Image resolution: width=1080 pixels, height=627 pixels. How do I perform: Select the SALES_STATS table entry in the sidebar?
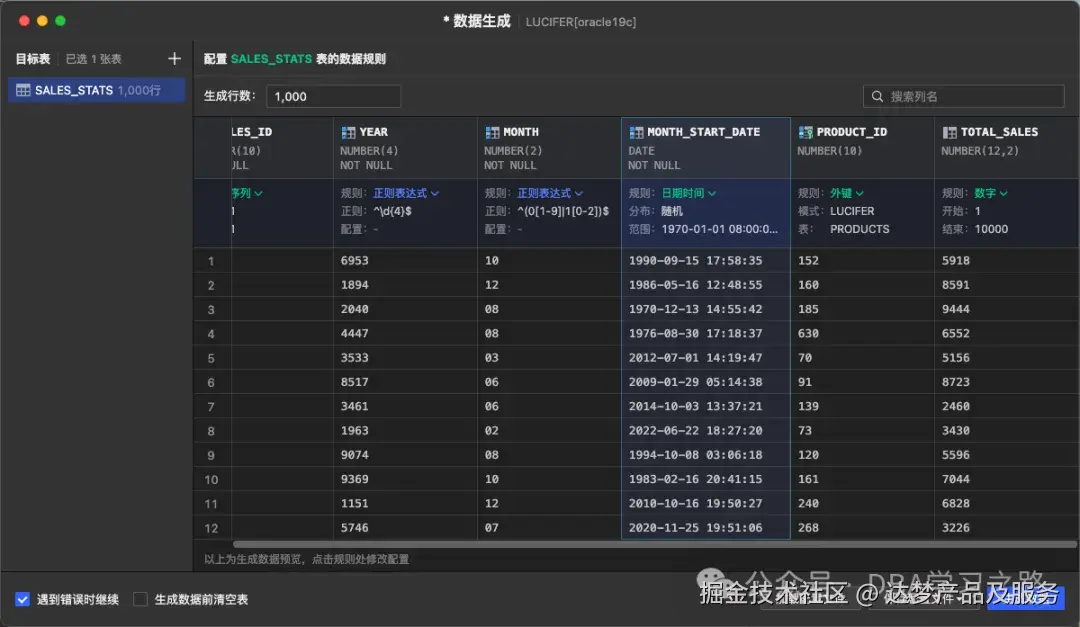coord(96,89)
